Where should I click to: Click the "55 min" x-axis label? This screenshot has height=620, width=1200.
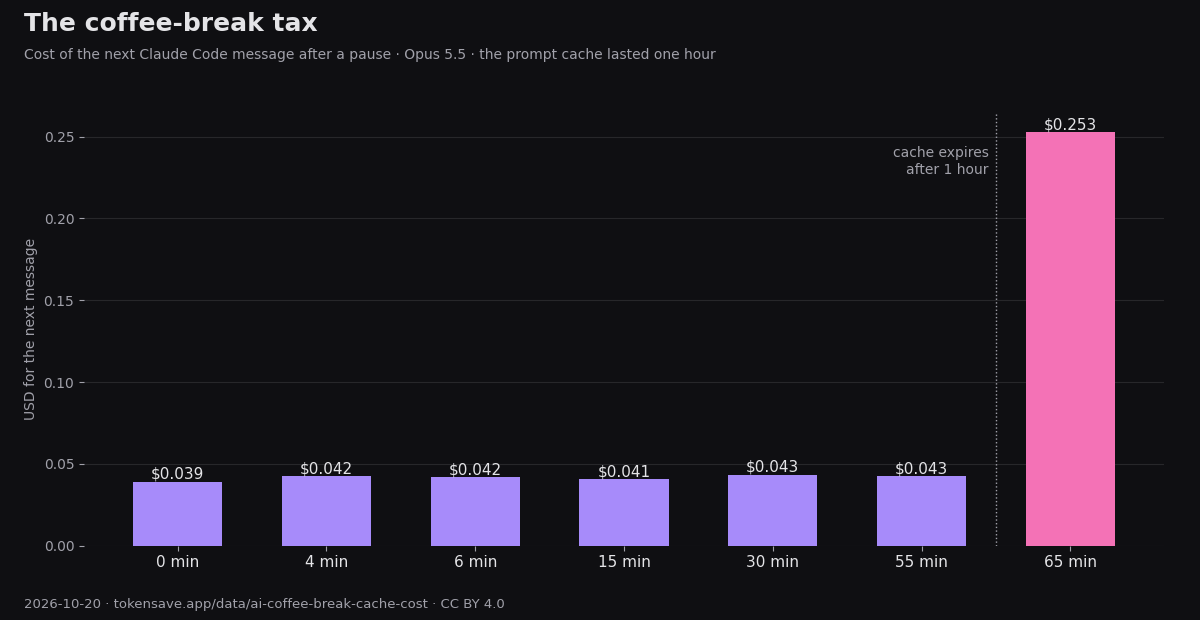click(x=921, y=562)
